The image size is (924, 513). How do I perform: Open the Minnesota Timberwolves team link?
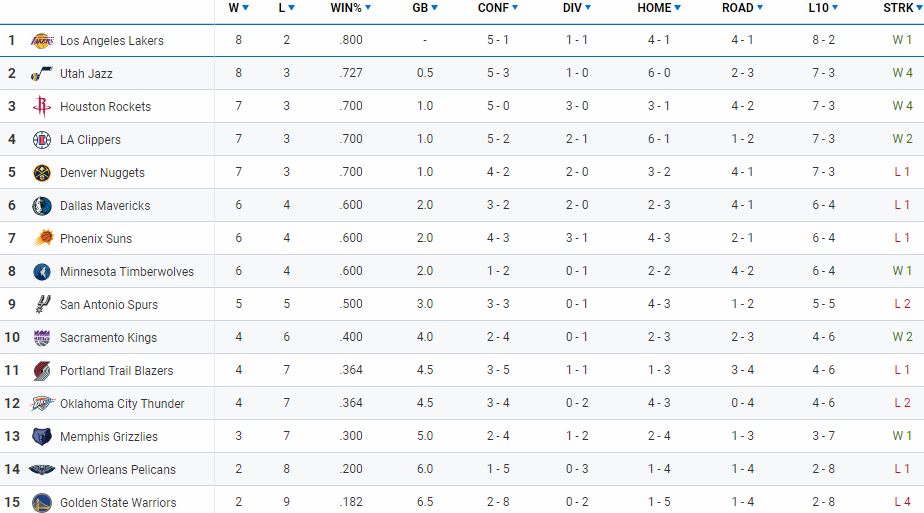(x=127, y=272)
